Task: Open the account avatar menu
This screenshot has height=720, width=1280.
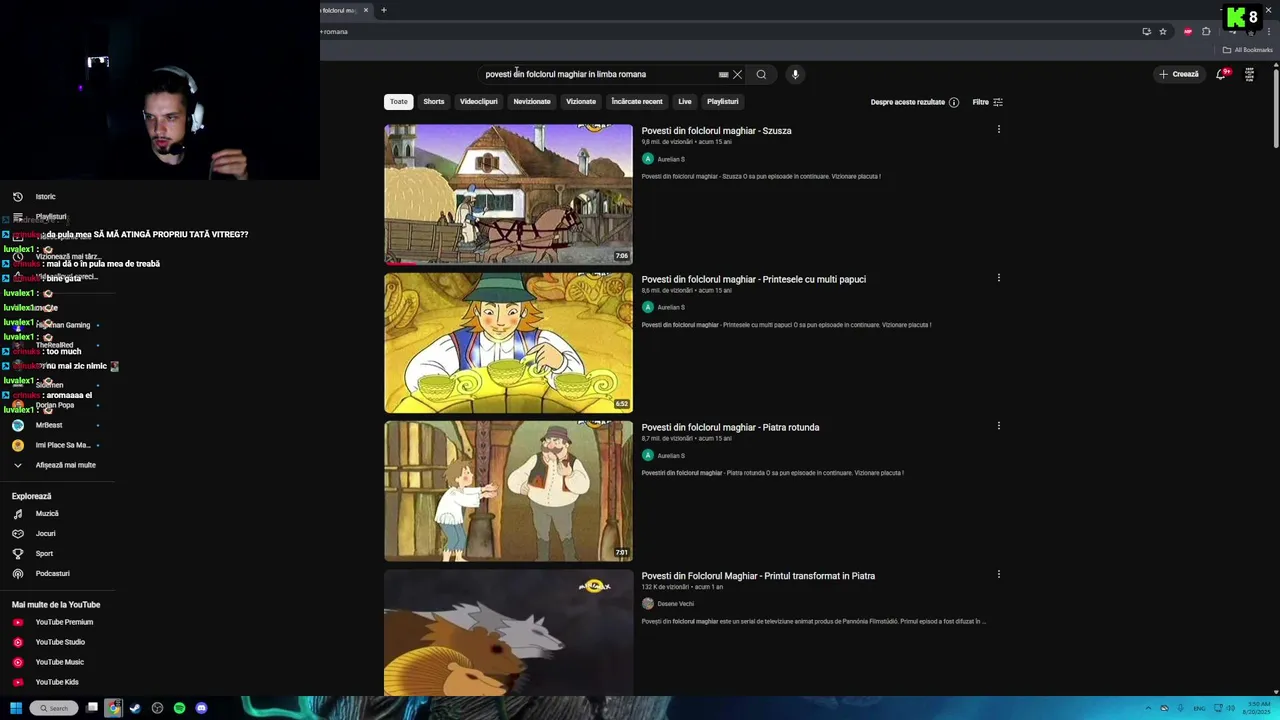Action: click(x=1249, y=74)
